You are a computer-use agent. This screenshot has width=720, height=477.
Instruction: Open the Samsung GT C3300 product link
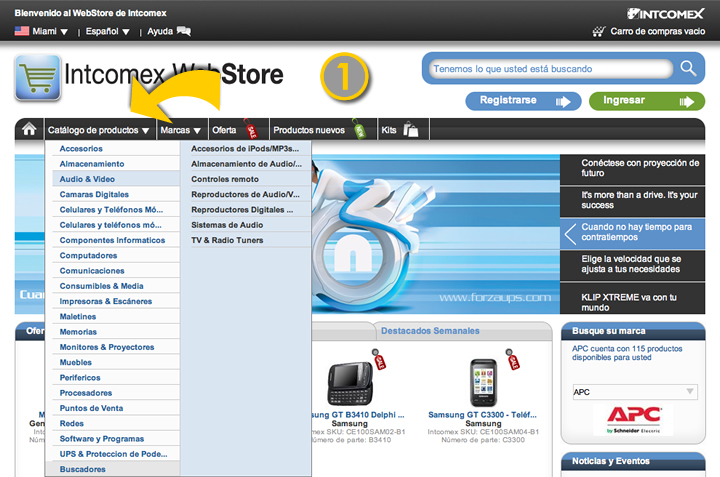482,415
